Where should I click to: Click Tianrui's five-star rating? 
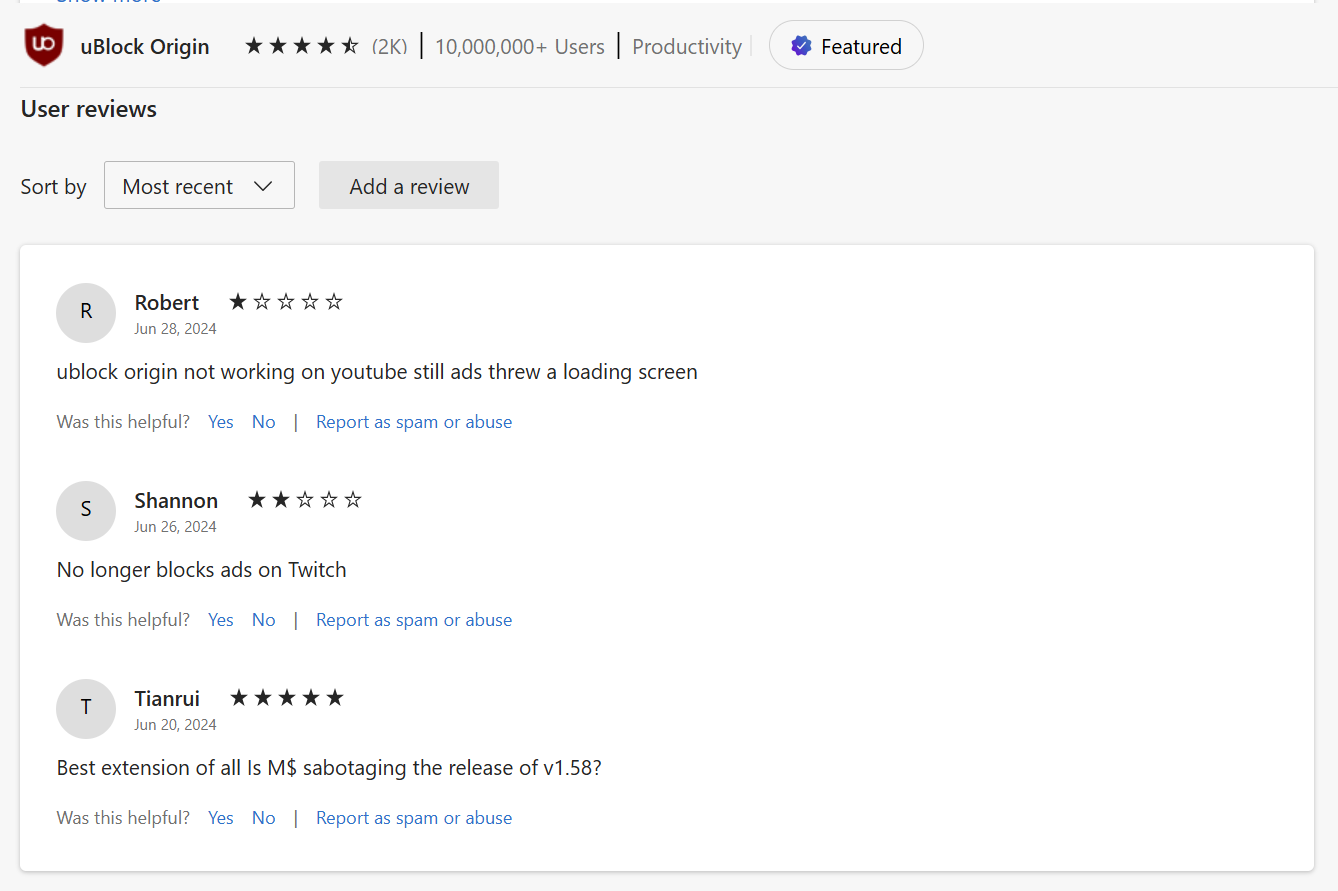pos(287,698)
